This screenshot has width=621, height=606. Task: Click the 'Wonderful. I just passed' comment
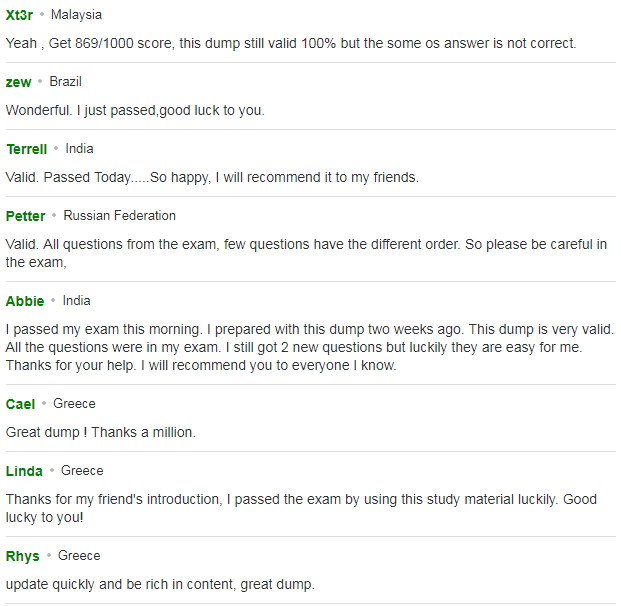point(135,110)
